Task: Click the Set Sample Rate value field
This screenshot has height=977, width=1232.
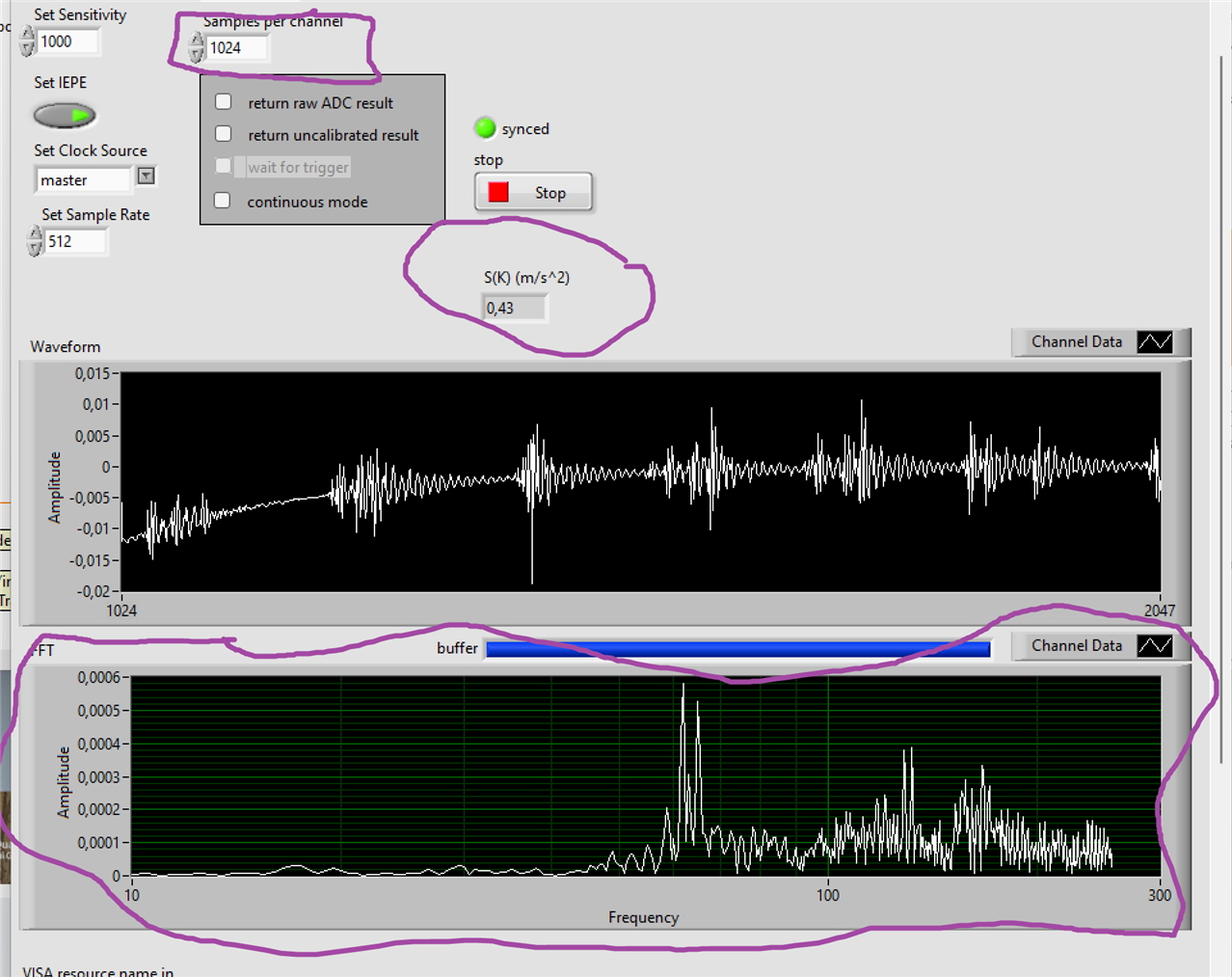Action: [75, 241]
